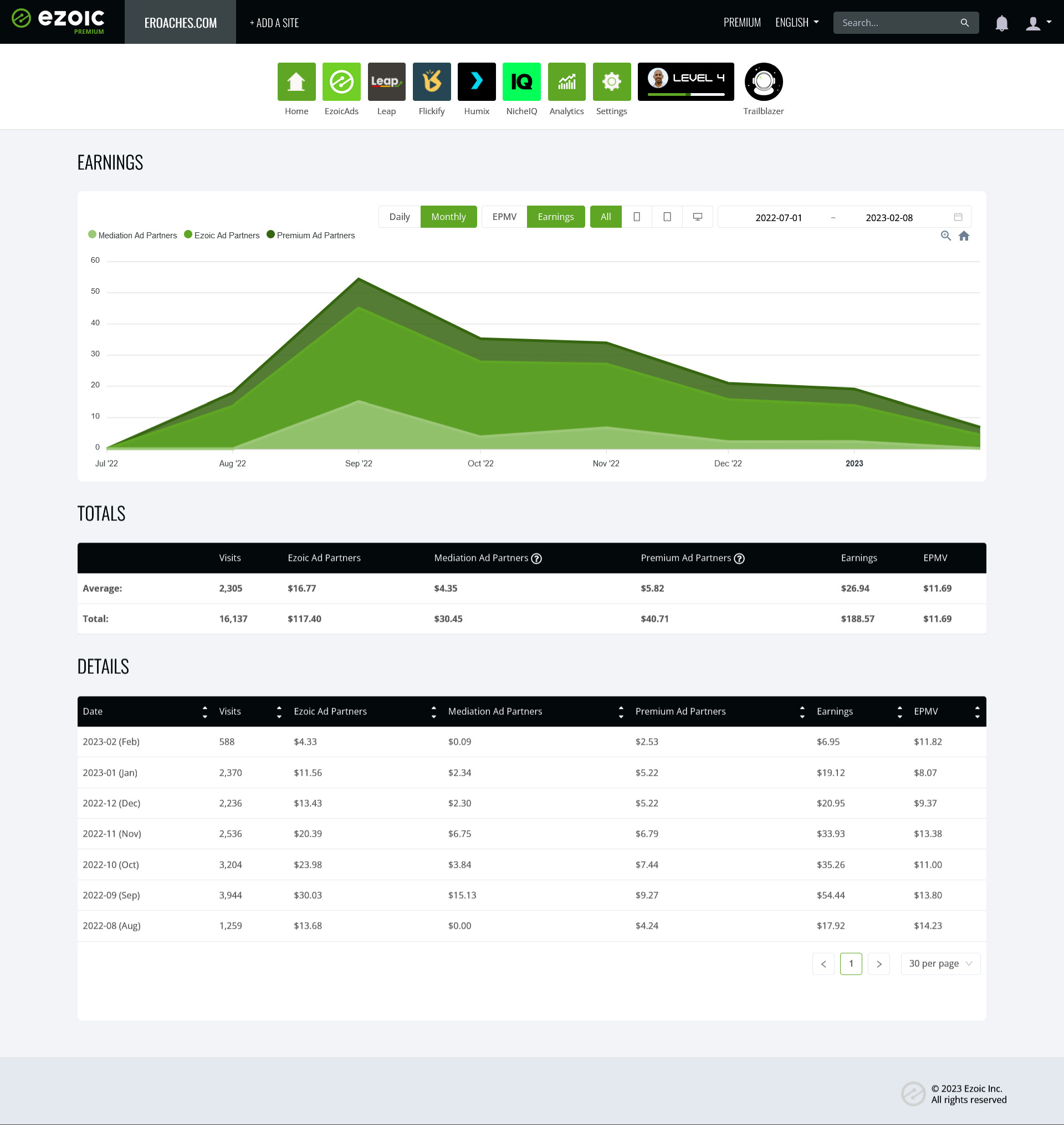Filter by tablet device icon
This screenshot has width=1064, height=1125.
[667, 217]
